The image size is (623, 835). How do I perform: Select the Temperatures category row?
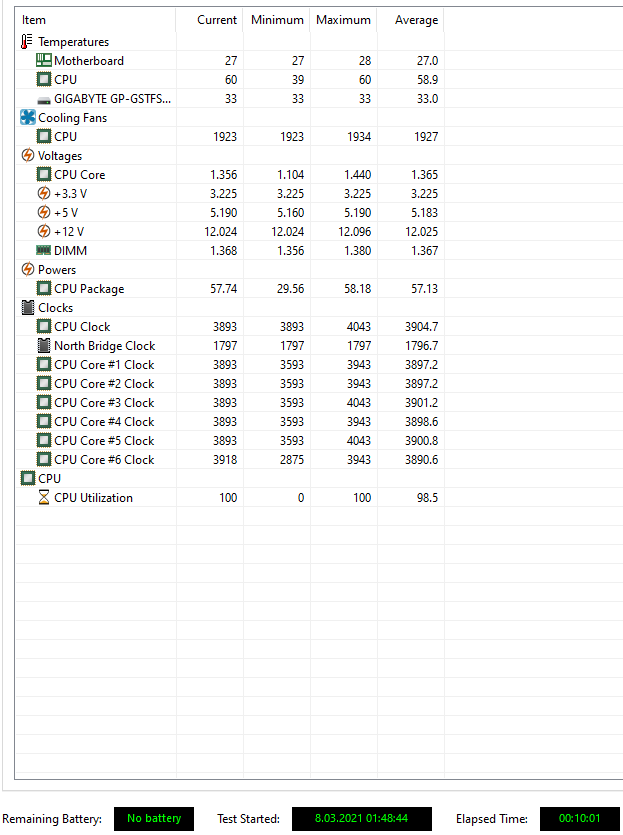[230, 42]
